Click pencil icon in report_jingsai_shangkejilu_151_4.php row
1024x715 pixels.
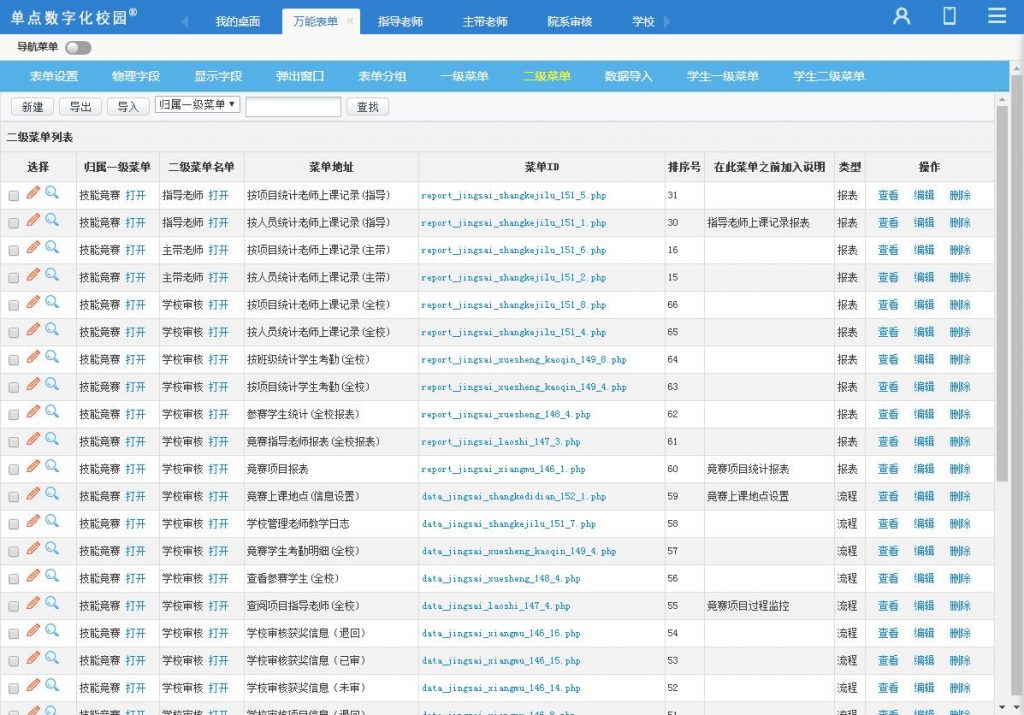33,330
